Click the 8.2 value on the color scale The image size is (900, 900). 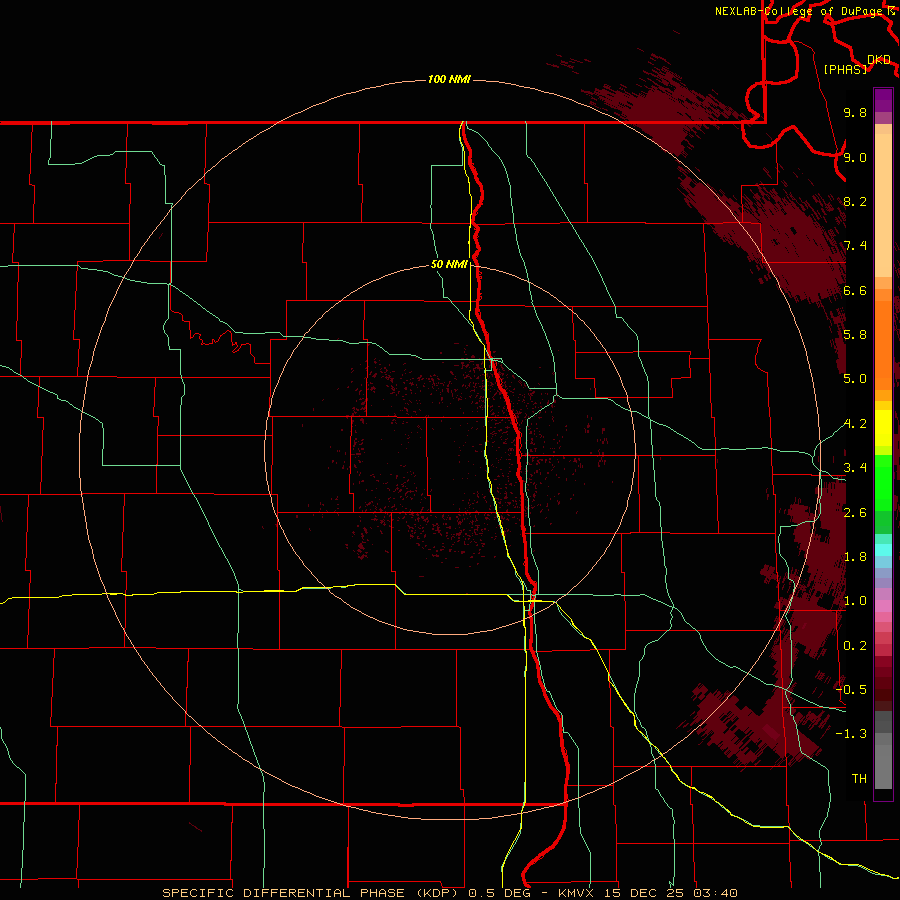(855, 201)
